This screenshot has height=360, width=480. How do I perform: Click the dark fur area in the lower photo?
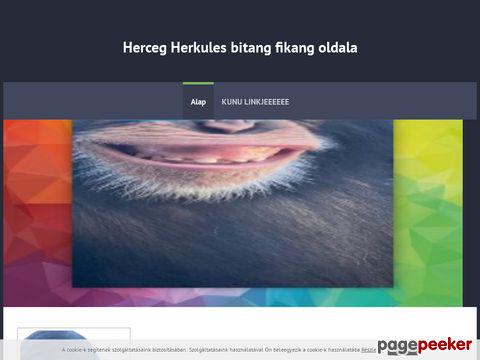pos(232,250)
